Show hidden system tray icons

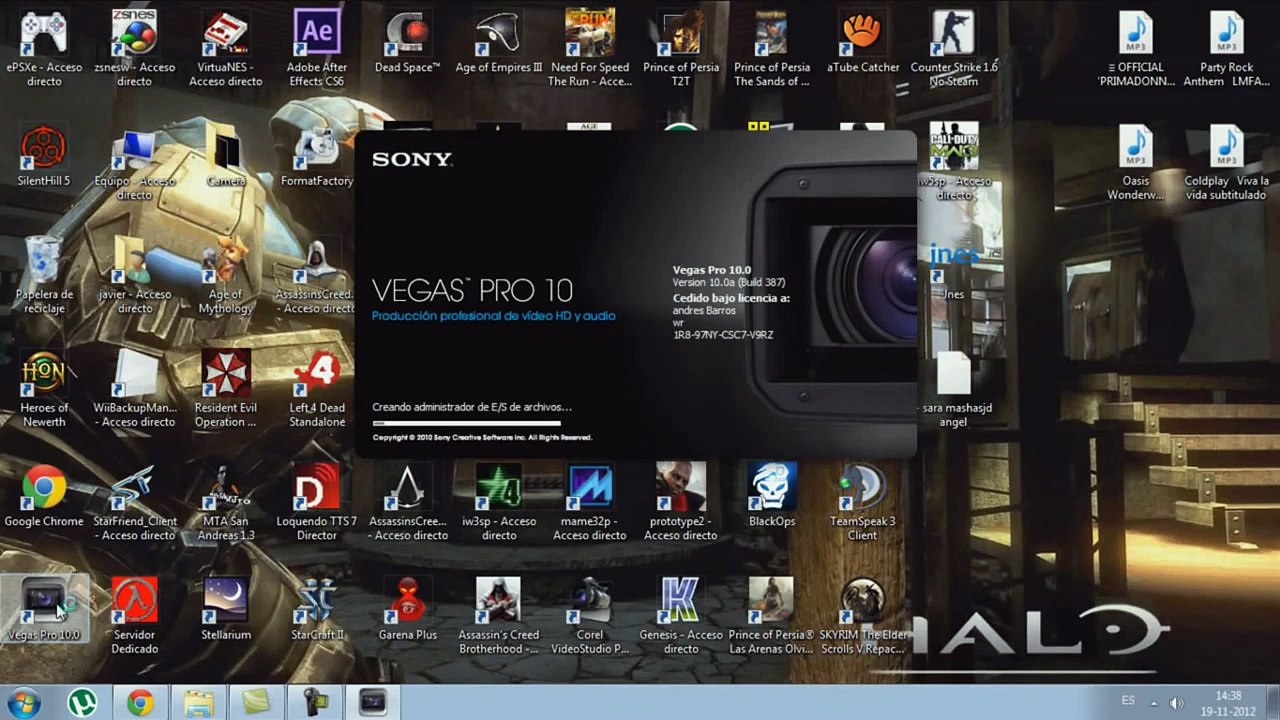(1154, 702)
